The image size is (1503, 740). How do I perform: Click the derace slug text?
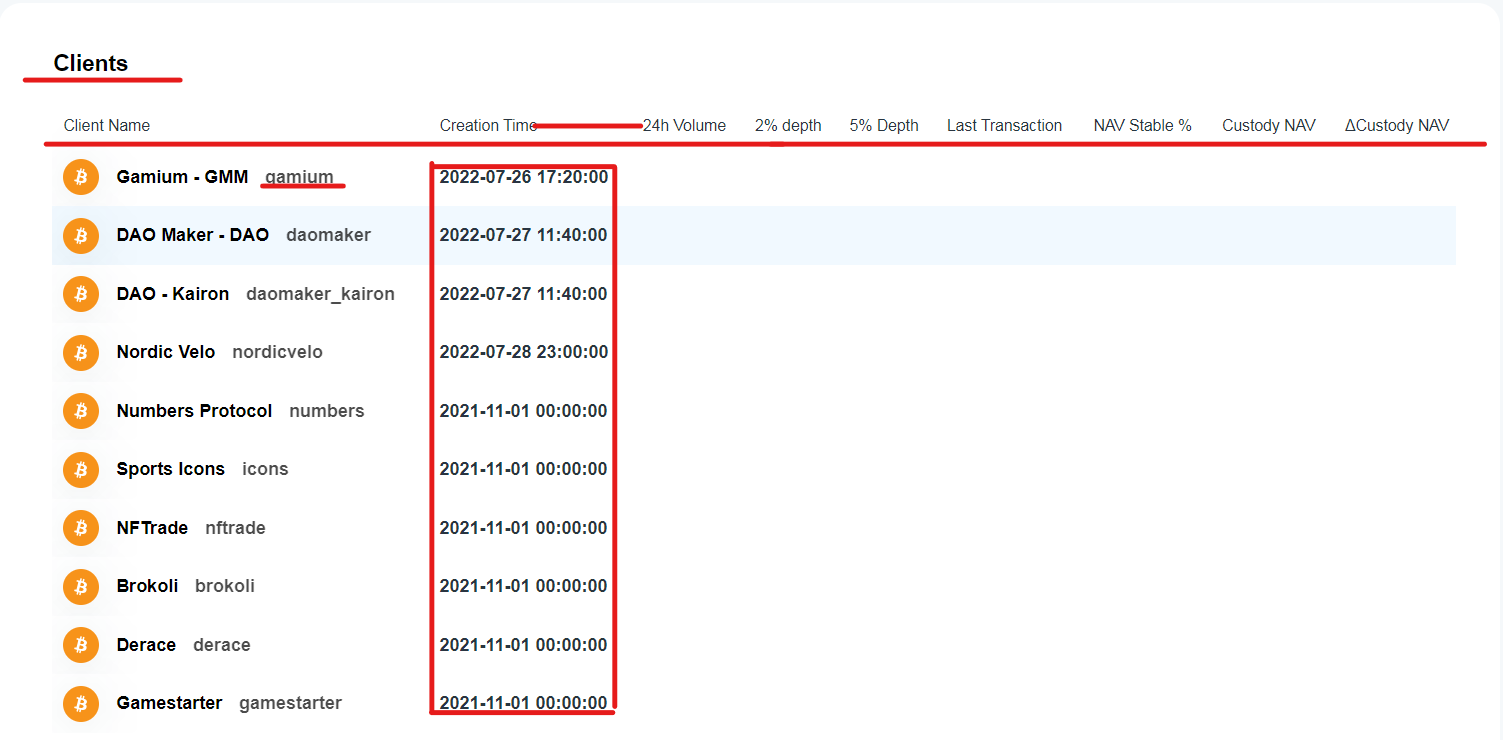point(222,645)
